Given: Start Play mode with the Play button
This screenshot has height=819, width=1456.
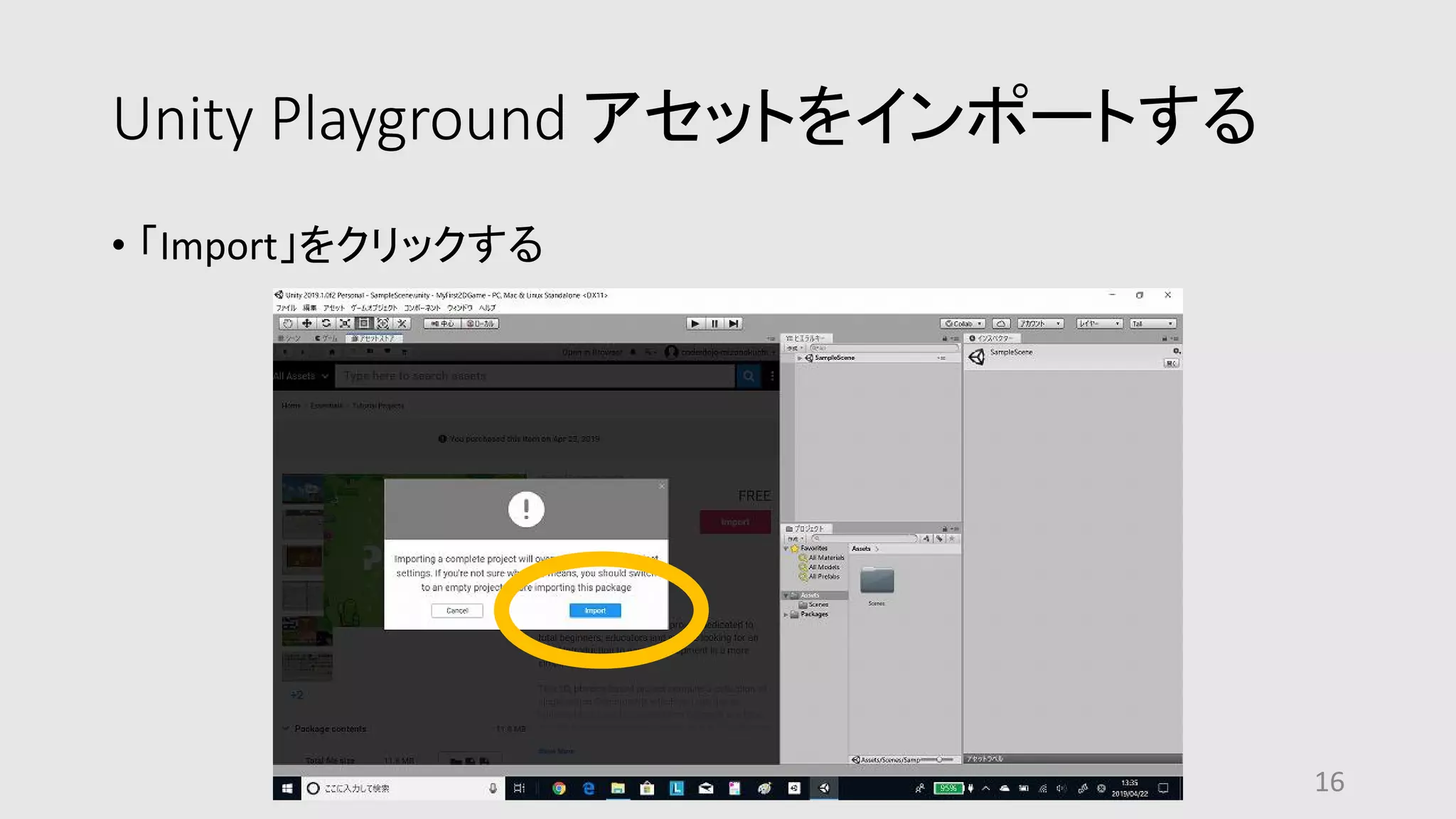Looking at the screenshot, I should (695, 323).
